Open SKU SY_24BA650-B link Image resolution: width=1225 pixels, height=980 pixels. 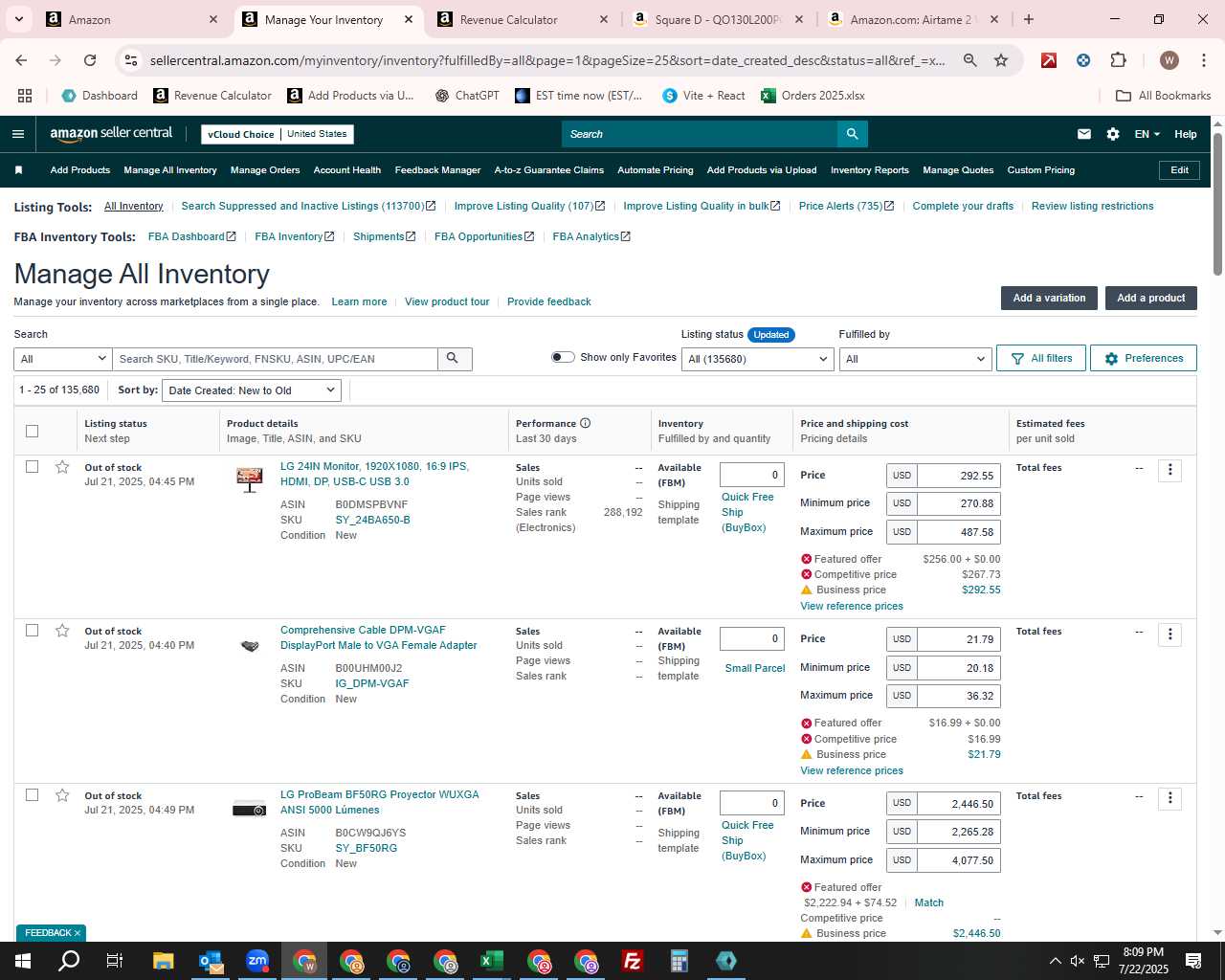[x=372, y=520]
